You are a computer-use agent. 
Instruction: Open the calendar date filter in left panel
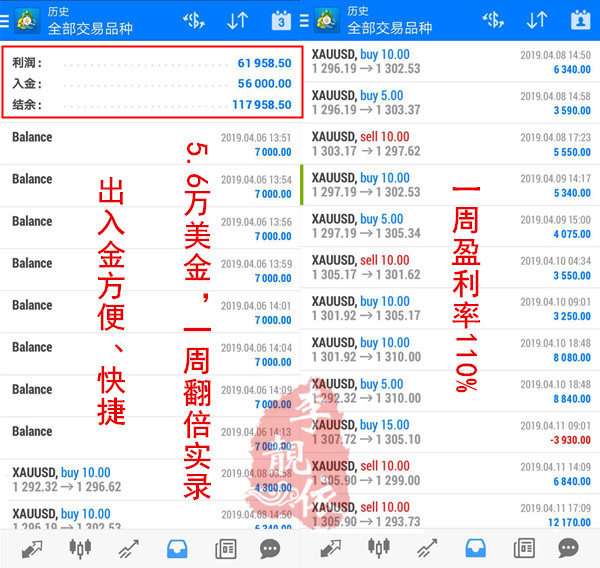coord(281,19)
